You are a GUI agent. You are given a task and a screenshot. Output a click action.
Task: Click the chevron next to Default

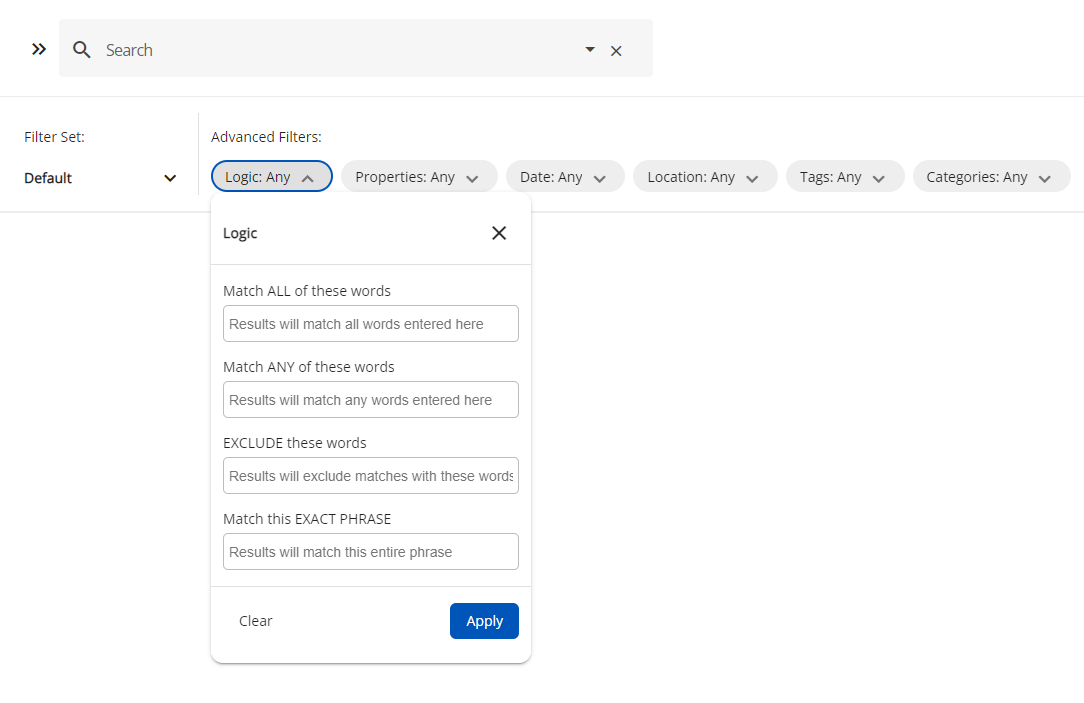tap(170, 178)
